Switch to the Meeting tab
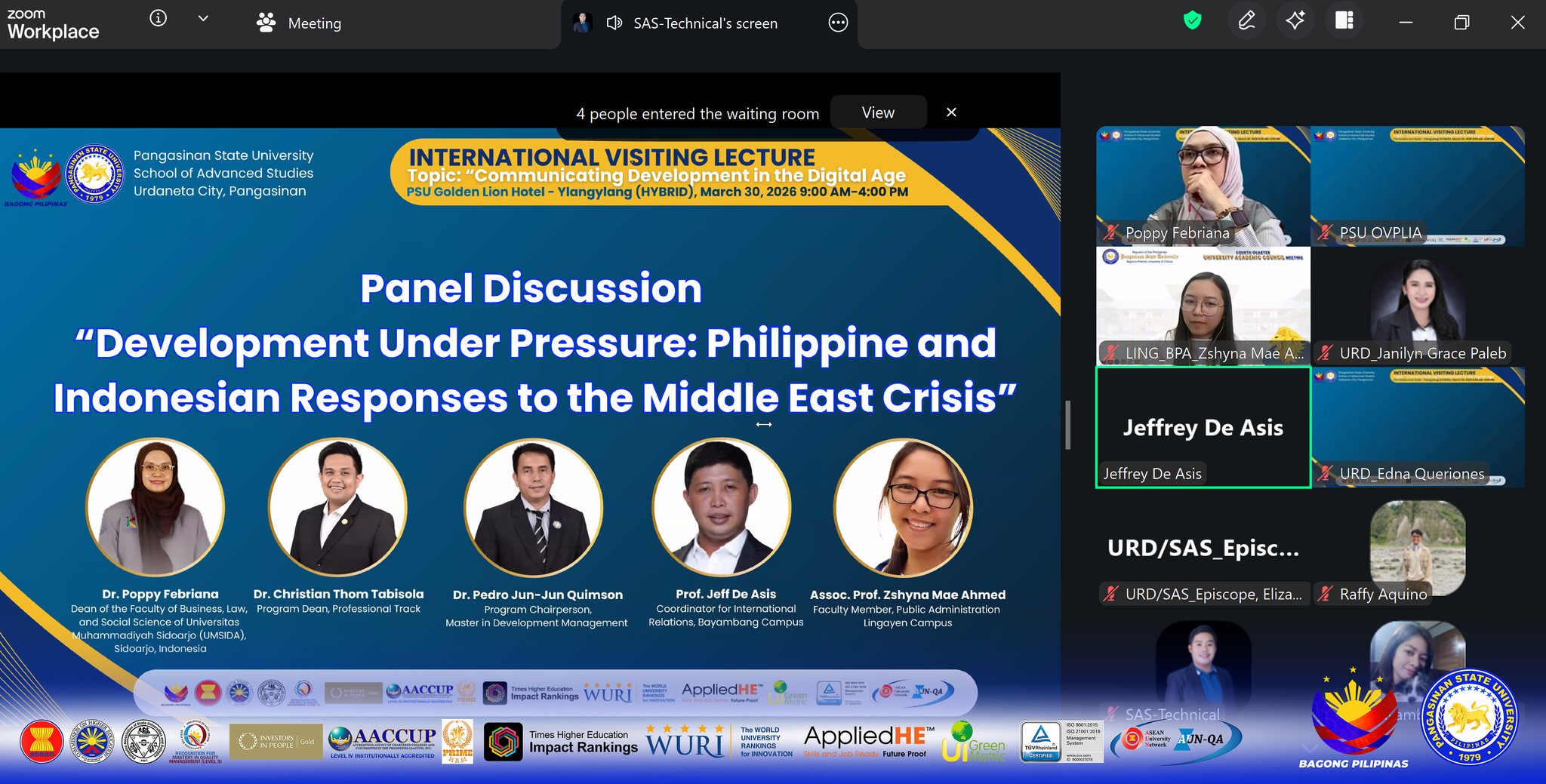The height and width of the screenshot is (784, 1546). (300, 23)
